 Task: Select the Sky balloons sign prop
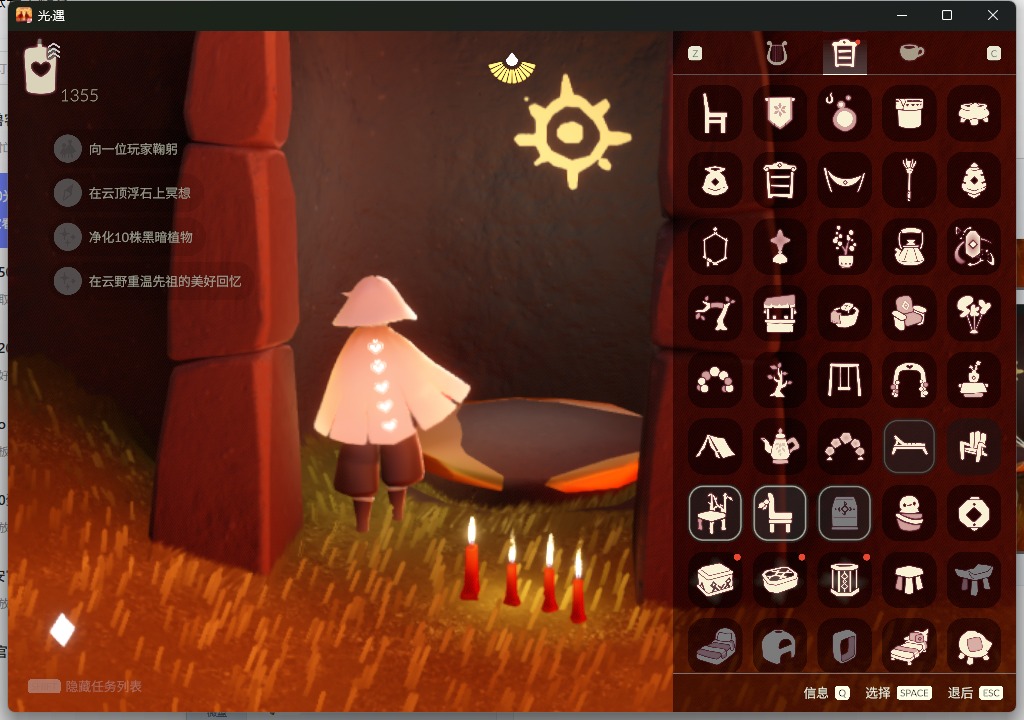(x=973, y=313)
